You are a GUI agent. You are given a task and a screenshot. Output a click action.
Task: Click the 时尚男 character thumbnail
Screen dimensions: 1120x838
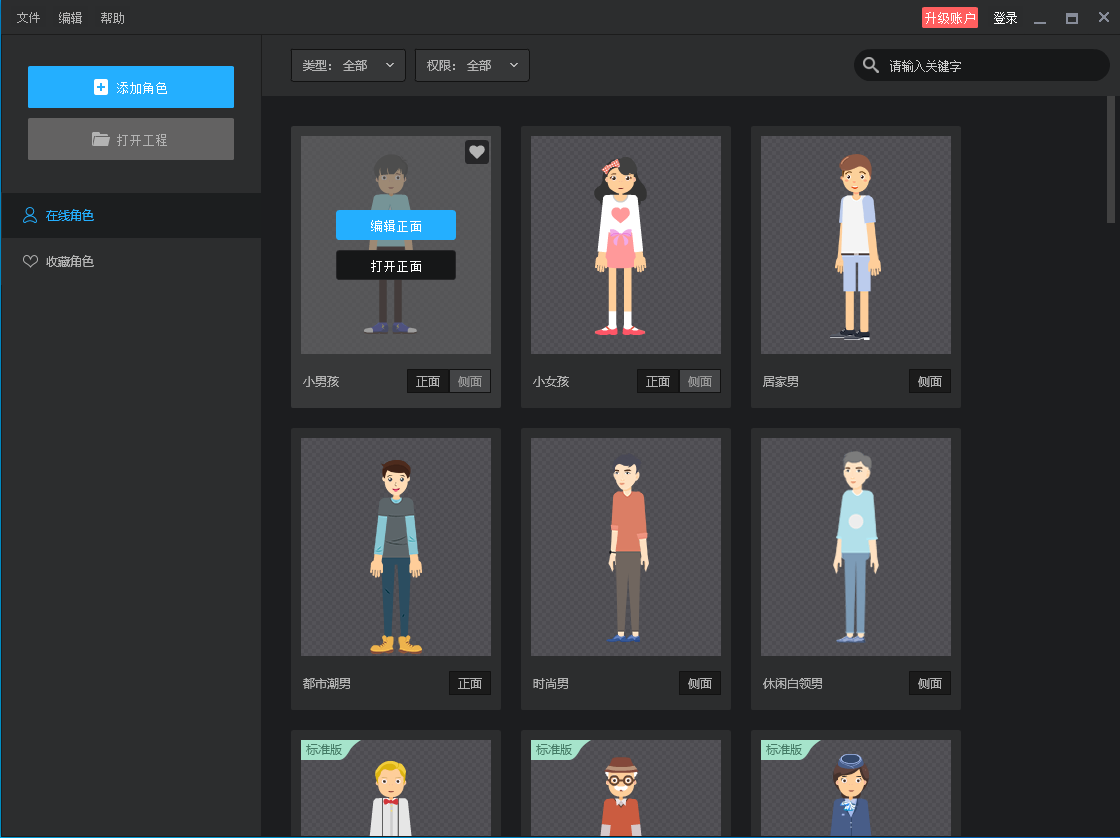pos(626,547)
